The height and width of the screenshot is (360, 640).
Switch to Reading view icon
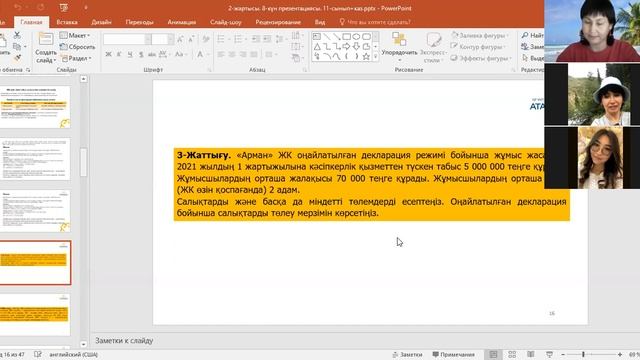(x=531, y=355)
